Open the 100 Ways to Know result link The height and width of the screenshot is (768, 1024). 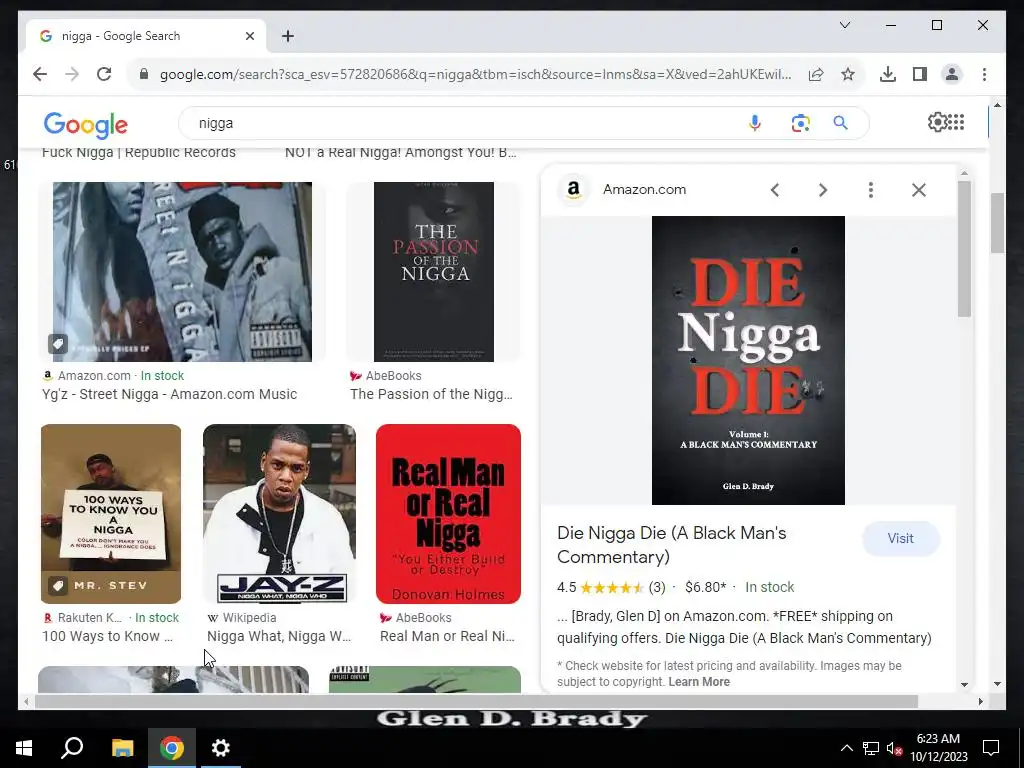(x=107, y=636)
